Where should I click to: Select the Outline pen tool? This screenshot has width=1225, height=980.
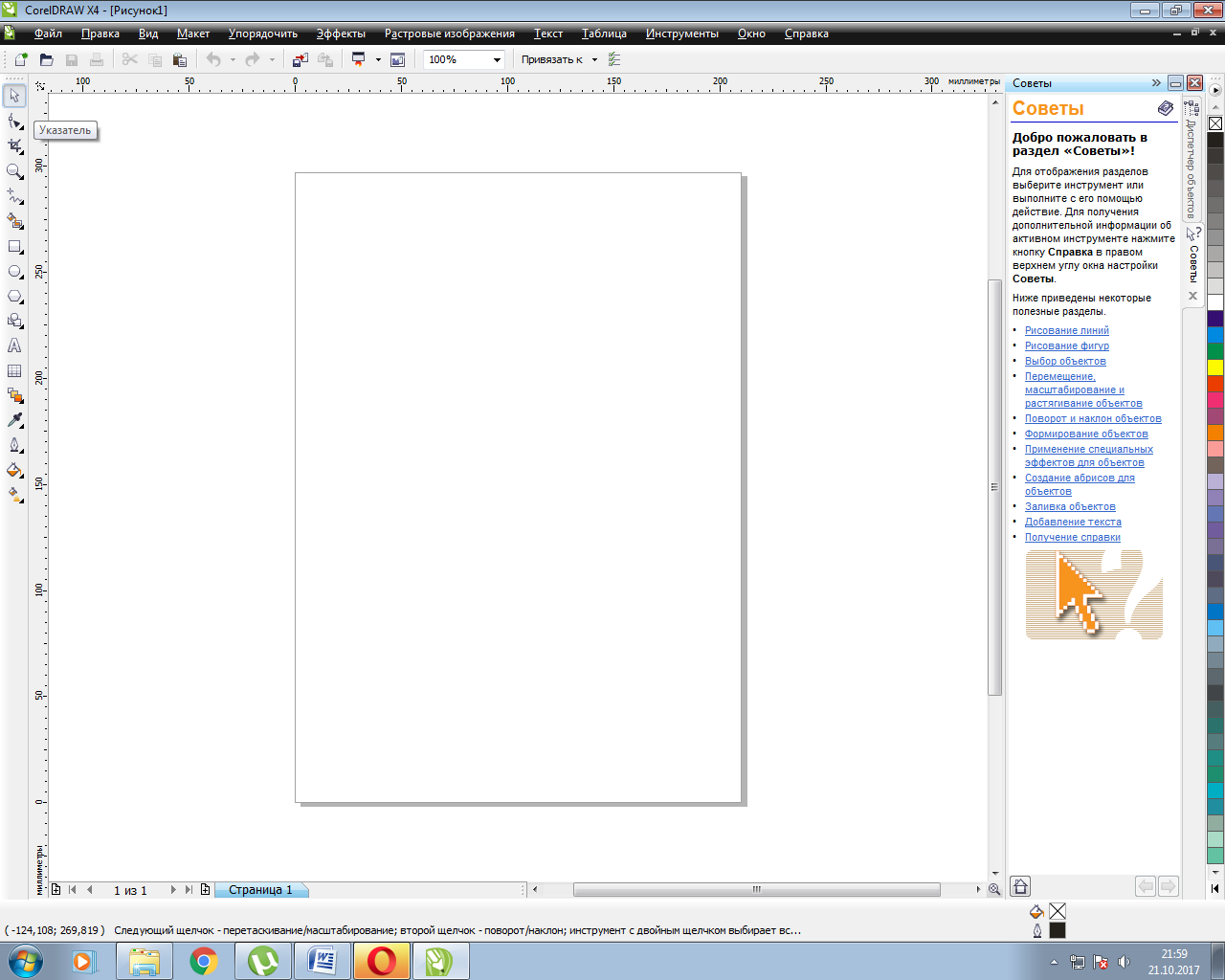tap(14, 445)
